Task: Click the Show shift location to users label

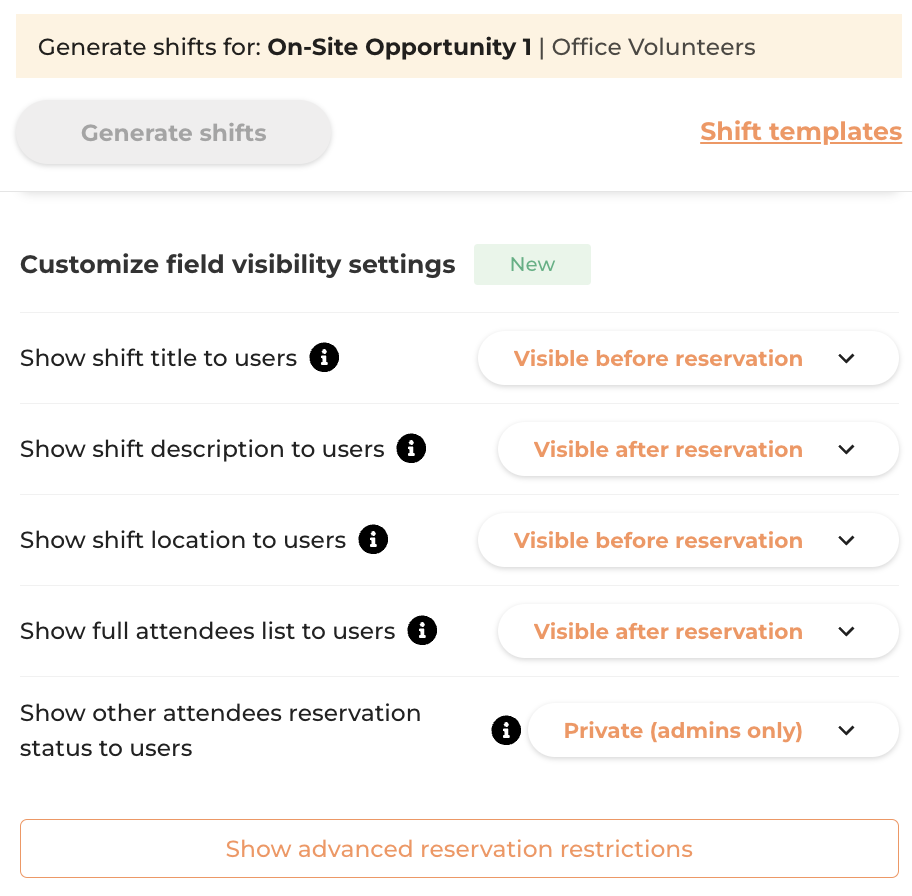Action: pyautogui.click(x=183, y=540)
